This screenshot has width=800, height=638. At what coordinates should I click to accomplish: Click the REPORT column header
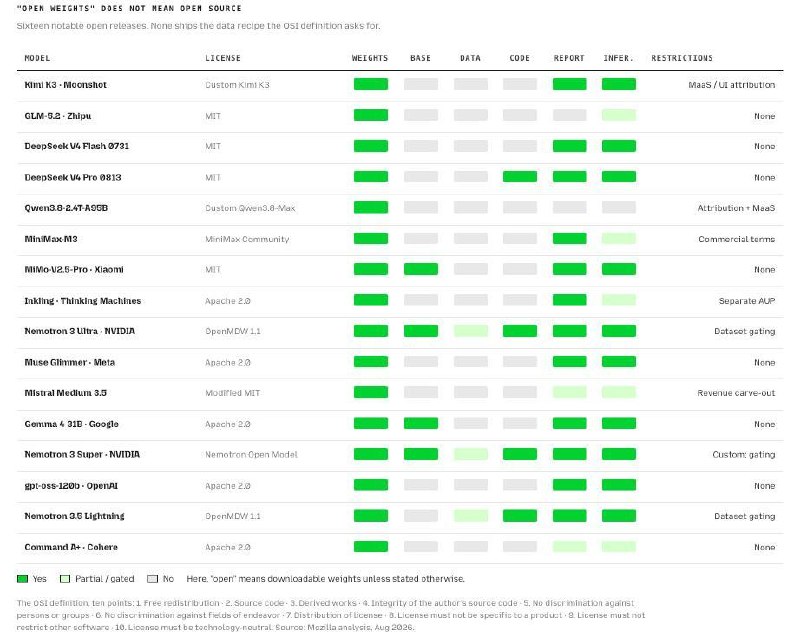coord(569,58)
